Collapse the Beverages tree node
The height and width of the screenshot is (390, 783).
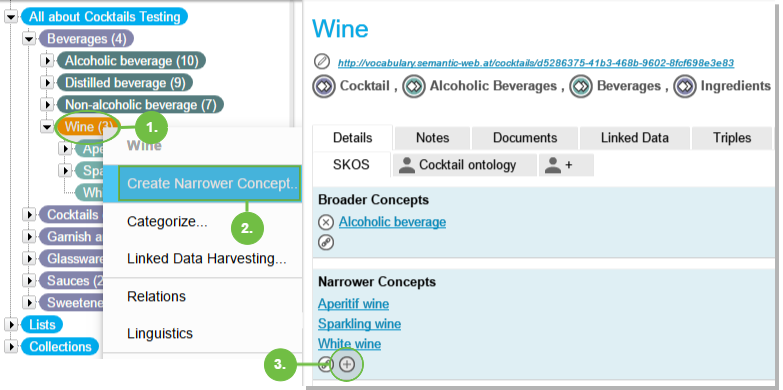pyautogui.click(x=29, y=39)
